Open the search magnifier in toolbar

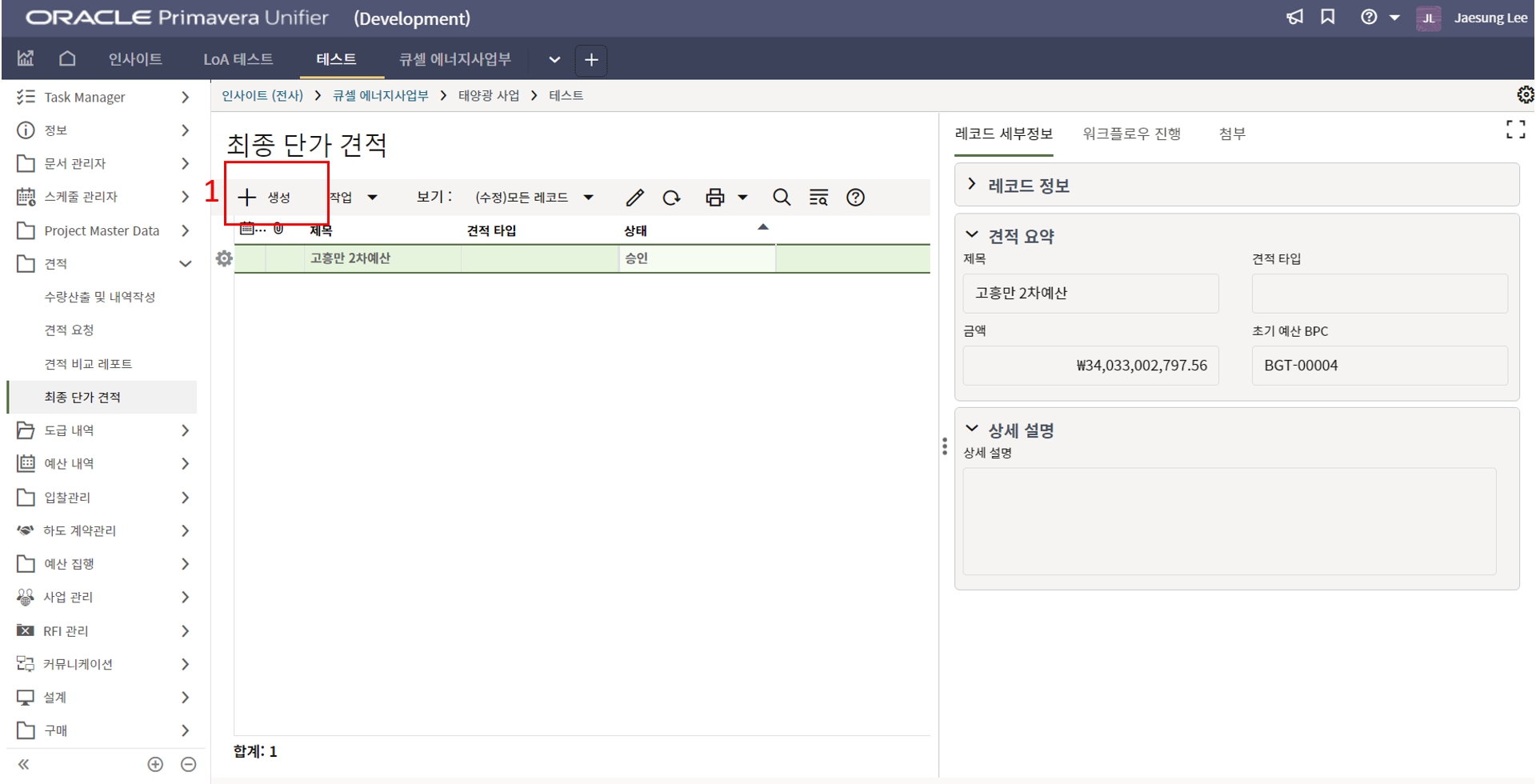click(781, 198)
